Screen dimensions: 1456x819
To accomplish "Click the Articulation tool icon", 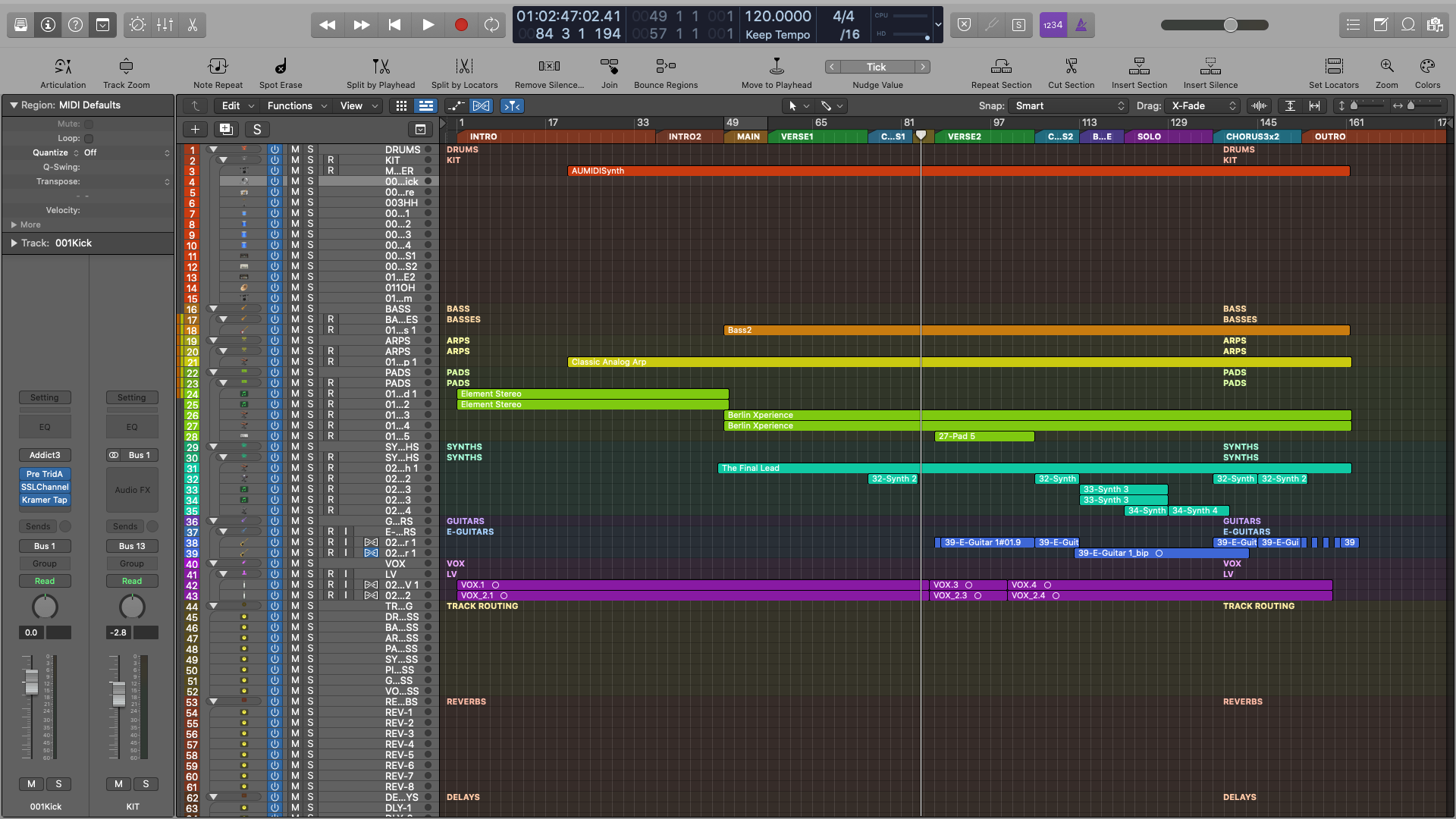I will click(63, 66).
